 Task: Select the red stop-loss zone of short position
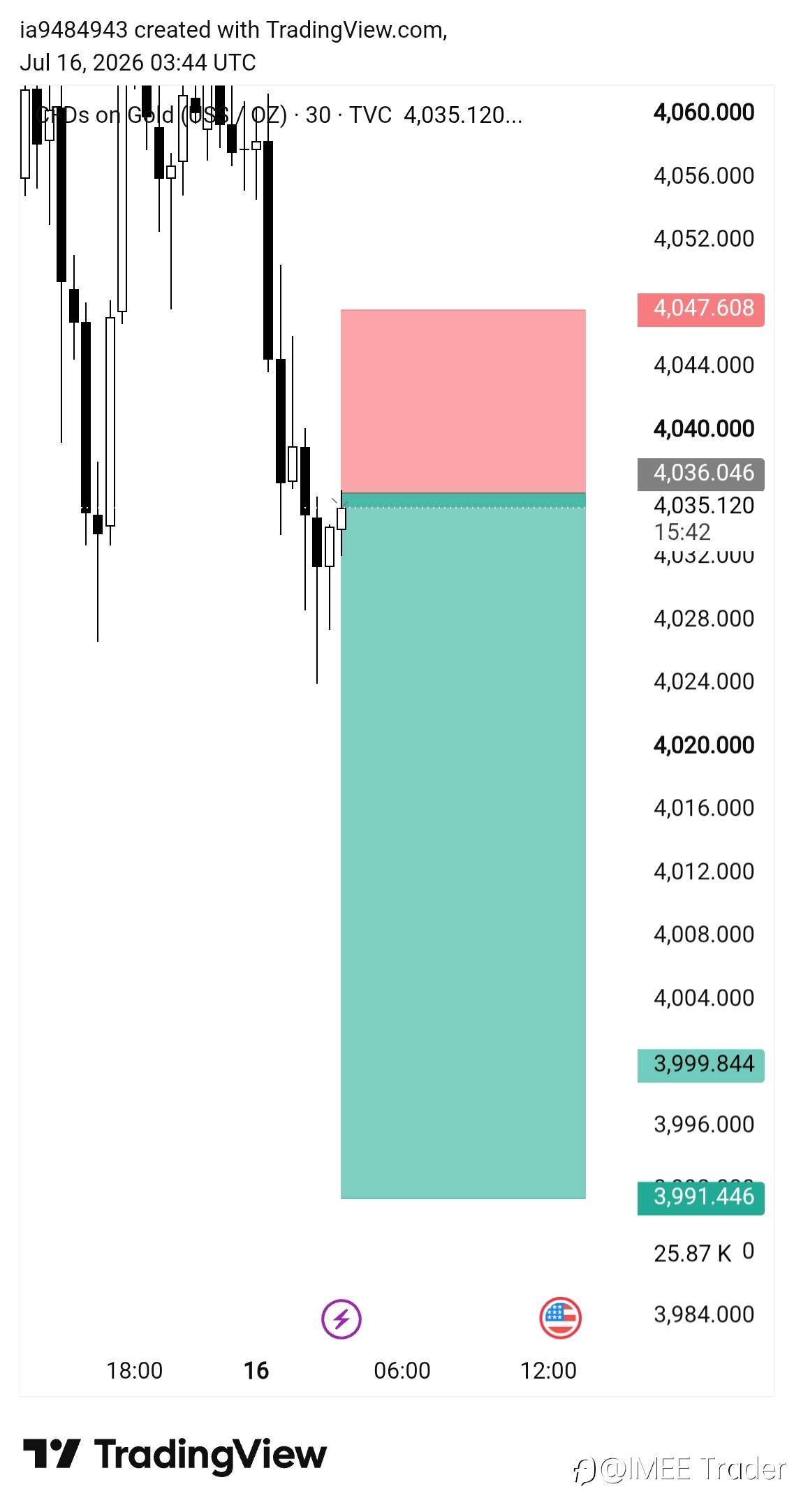tap(463, 401)
